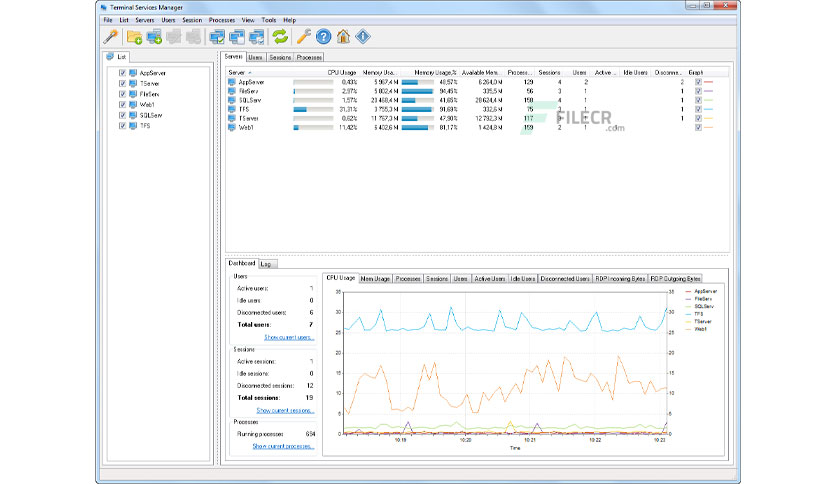Uncheck SQLServ in the left server list
The height and width of the screenshot is (484, 836).
[123, 115]
